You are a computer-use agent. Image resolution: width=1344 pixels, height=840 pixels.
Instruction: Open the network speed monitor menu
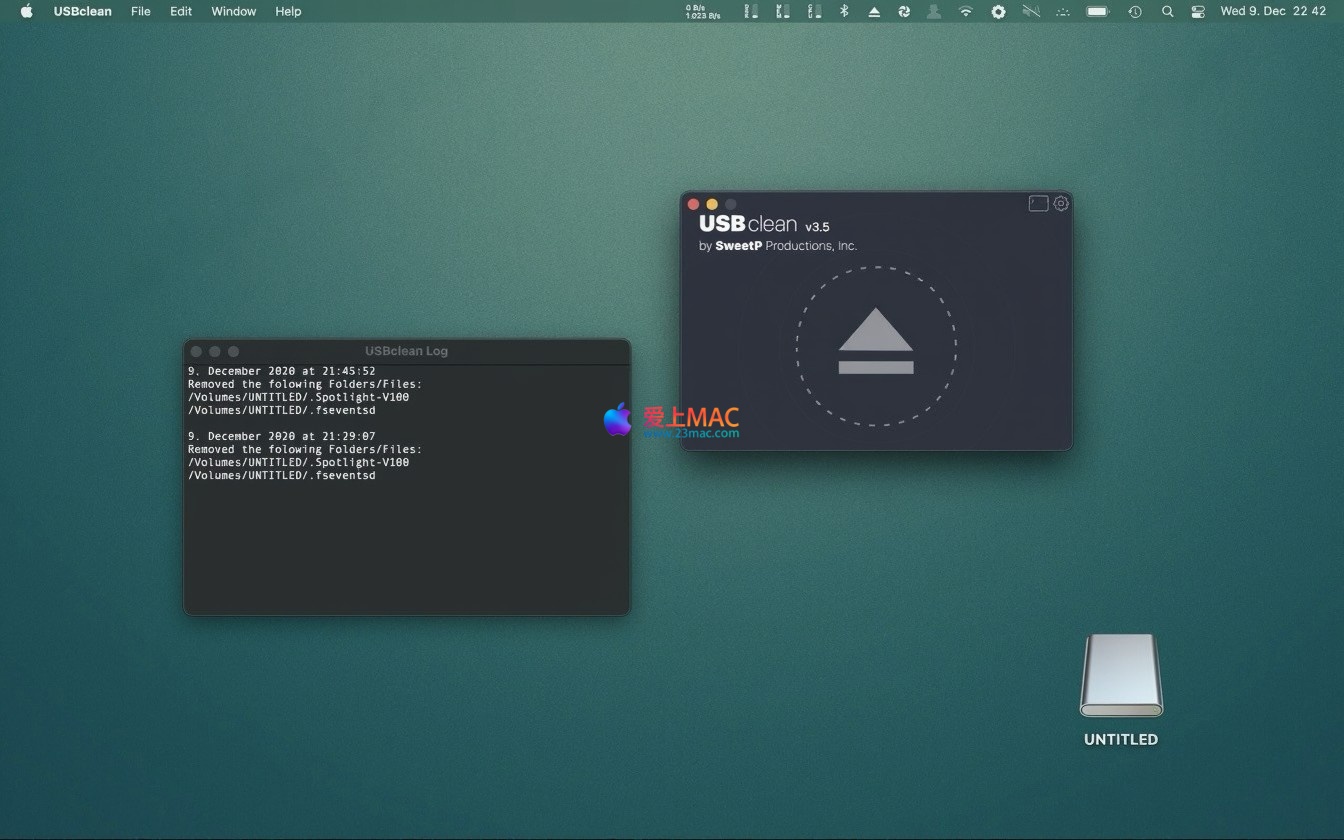702,12
